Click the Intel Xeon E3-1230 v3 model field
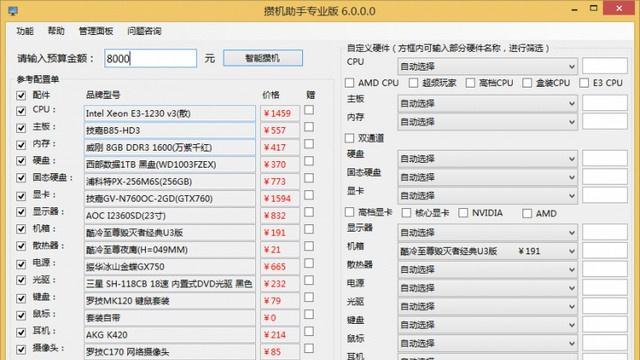 (x=169, y=113)
